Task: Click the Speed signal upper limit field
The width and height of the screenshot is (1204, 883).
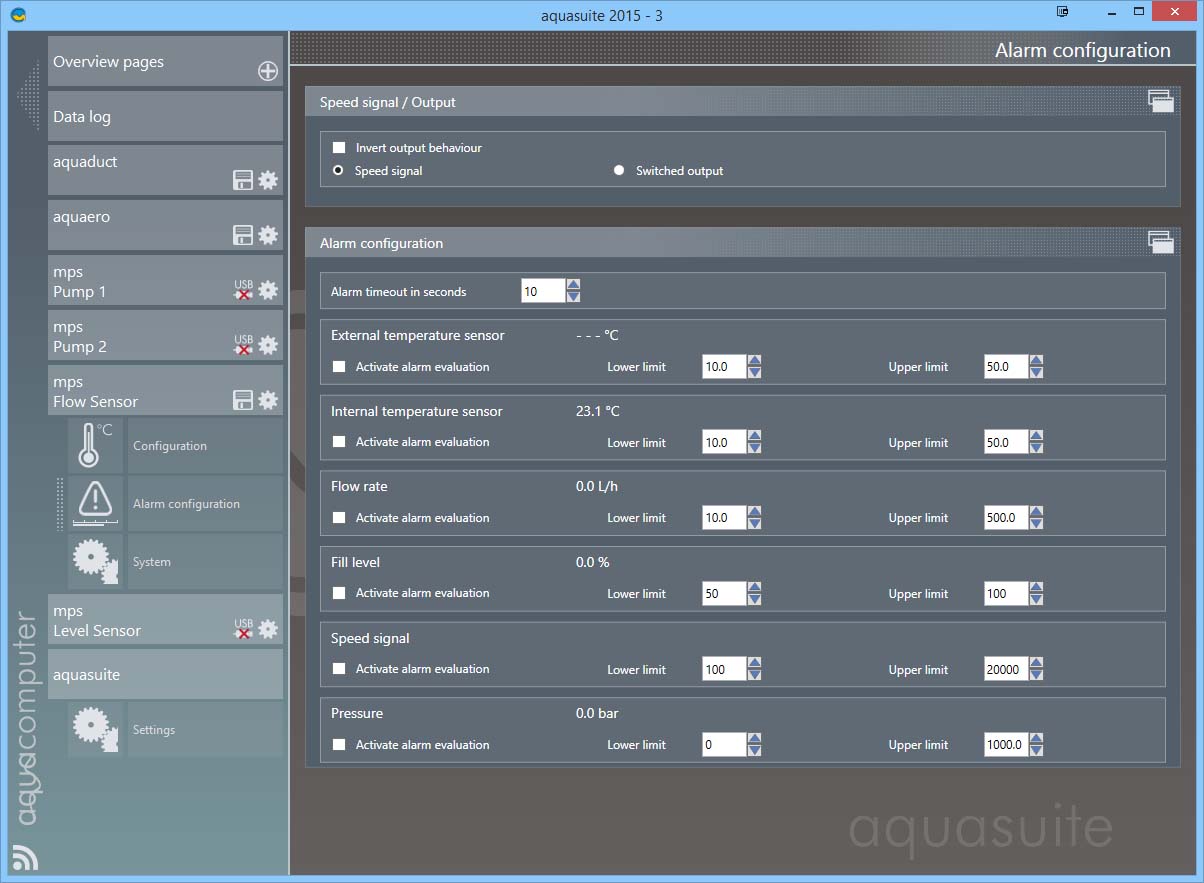Action: [x=1005, y=670]
